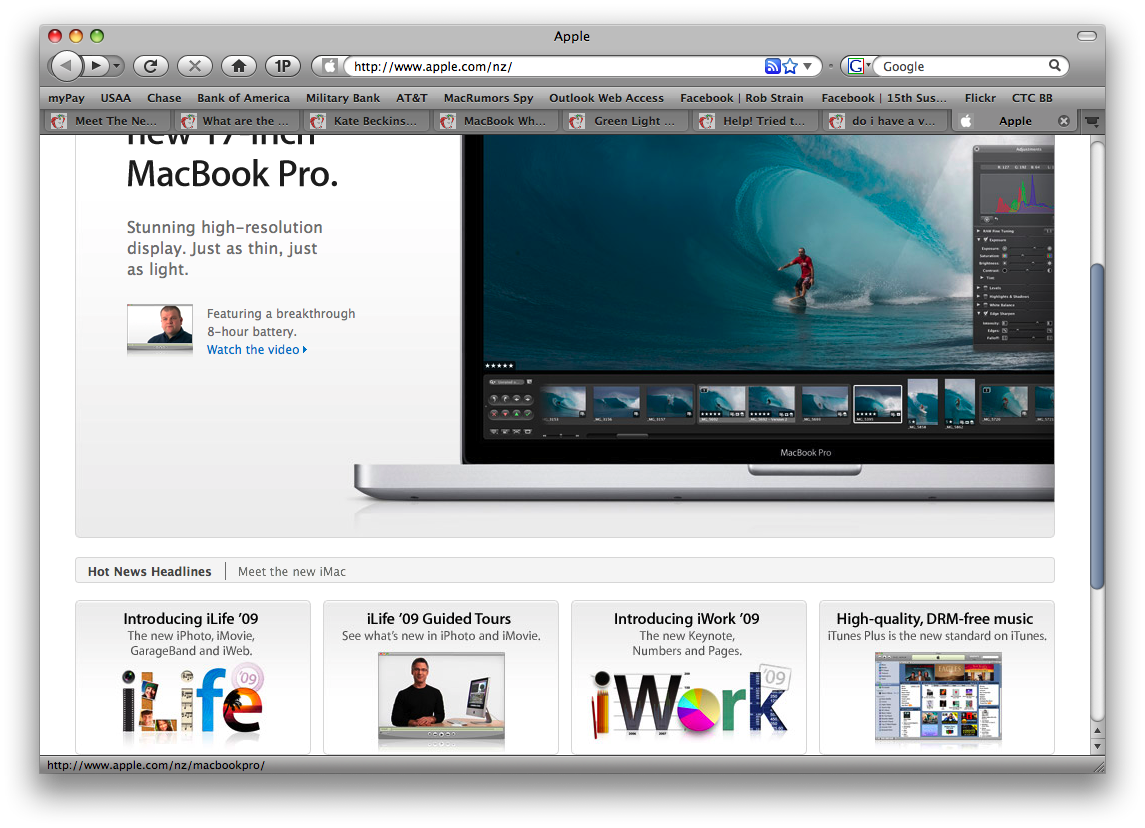Click the magnifying glass search icon

pyautogui.click(x=1054, y=66)
